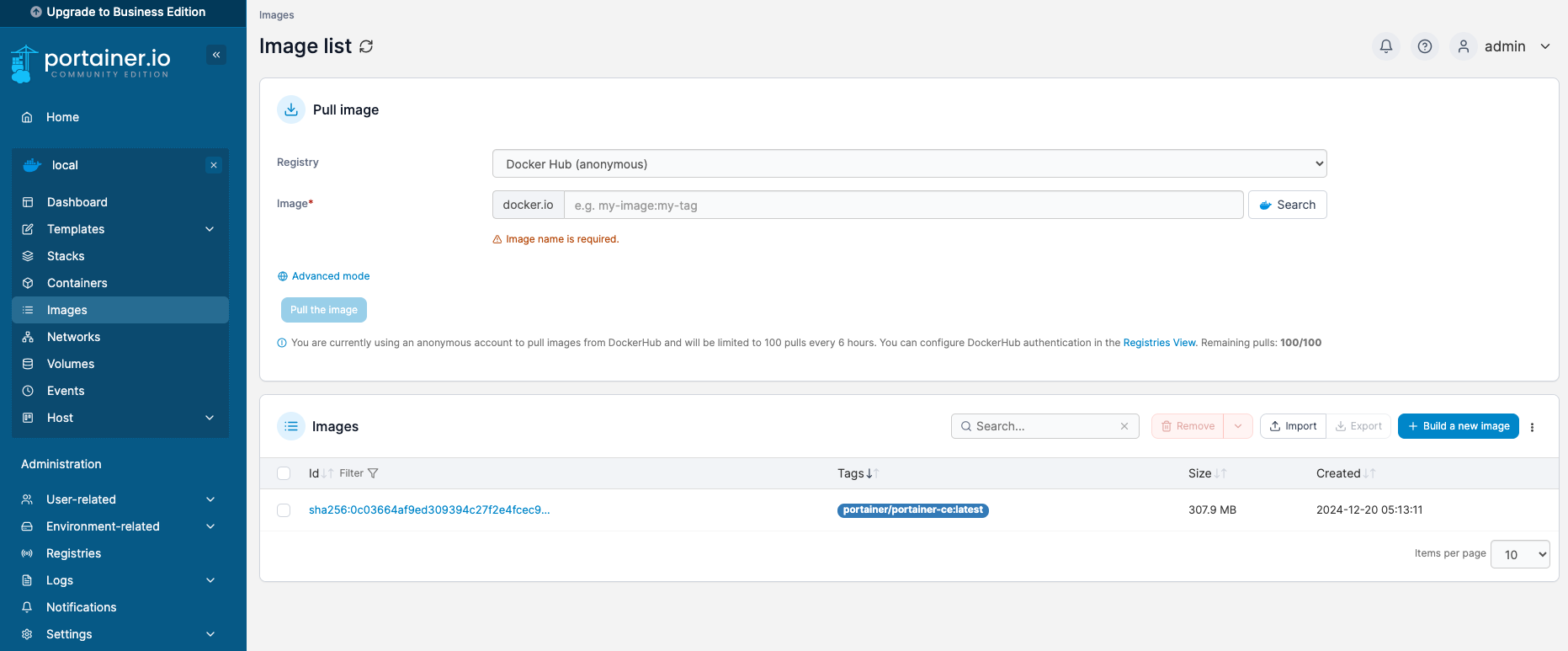Click the help question mark icon
The width and height of the screenshot is (1568, 651).
[x=1425, y=46]
